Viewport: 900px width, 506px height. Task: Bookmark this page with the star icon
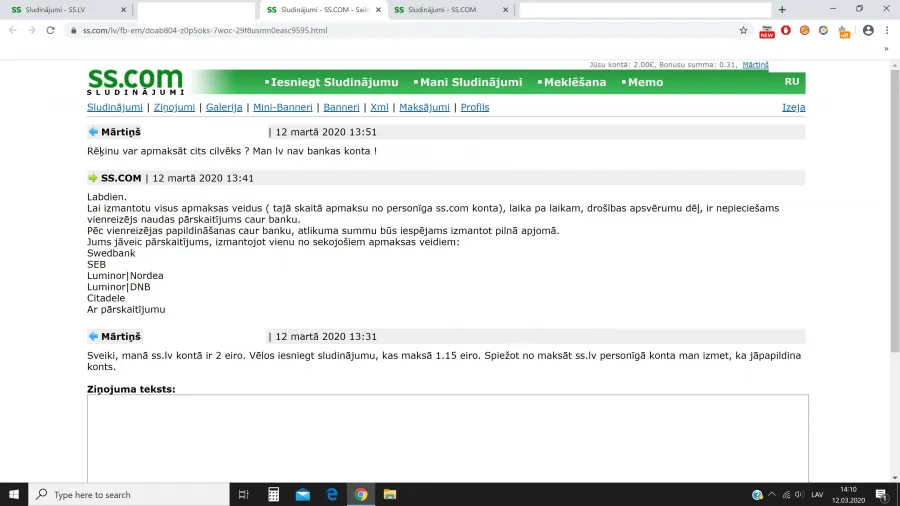(743, 30)
